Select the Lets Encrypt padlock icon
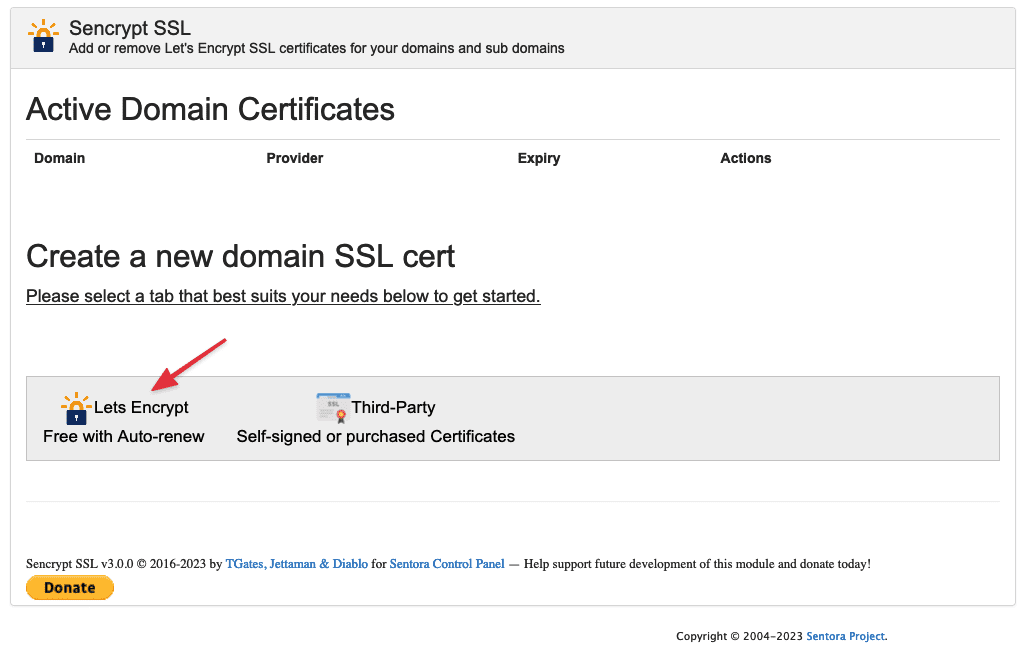The image size is (1034, 660). (x=75, y=407)
